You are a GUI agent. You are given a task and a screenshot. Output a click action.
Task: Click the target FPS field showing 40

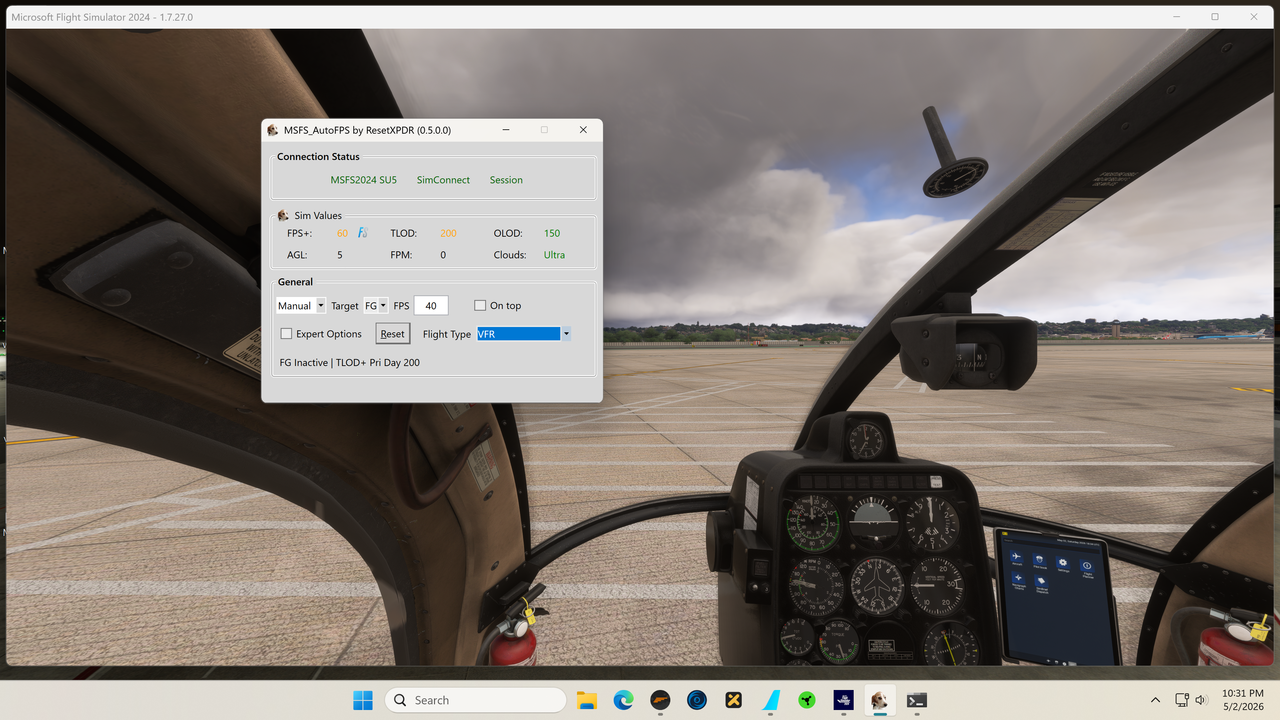431,306
